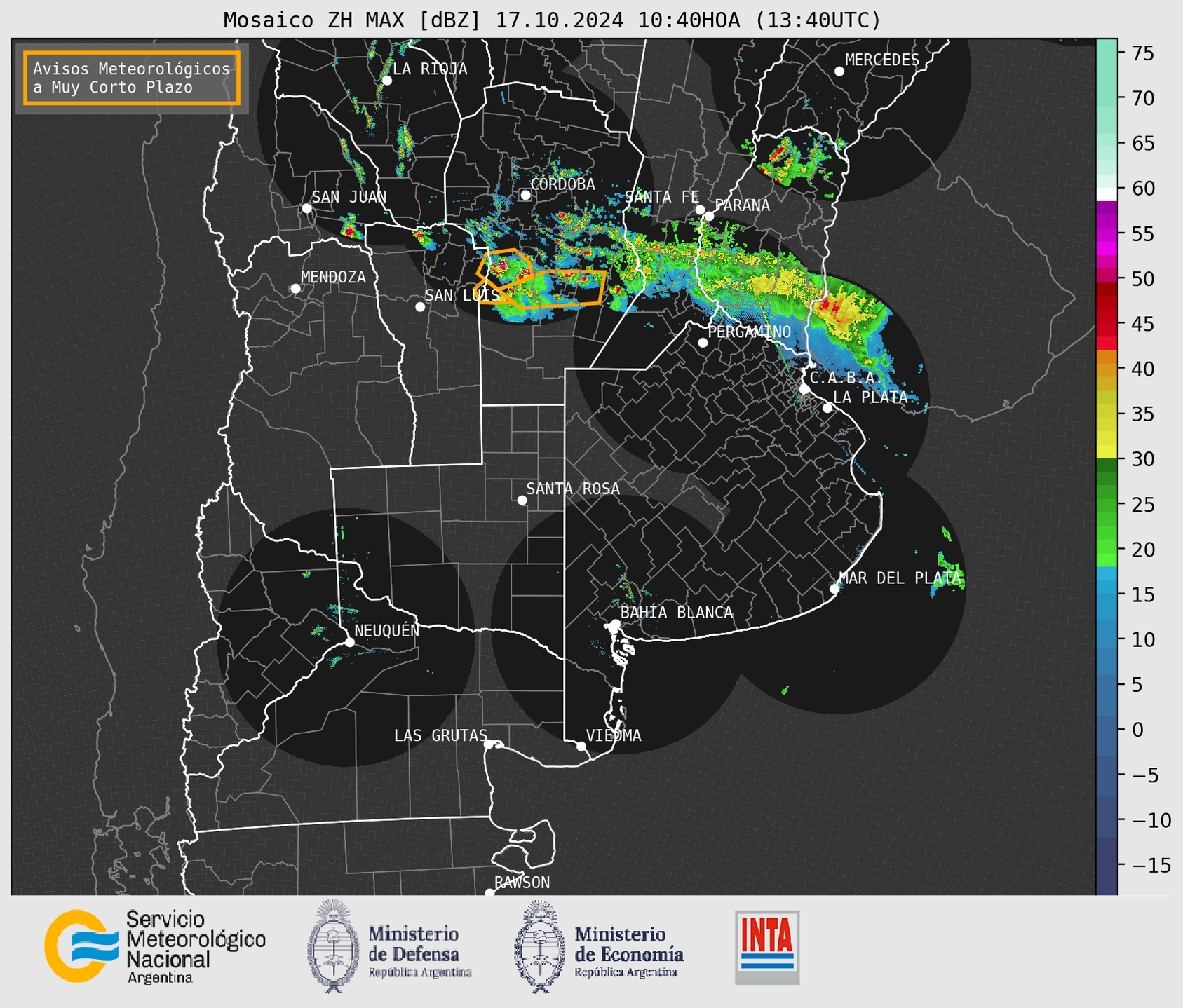This screenshot has width=1183, height=1008.
Task: Click the SAN LUIS city label
Action: [x=462, y=295]
